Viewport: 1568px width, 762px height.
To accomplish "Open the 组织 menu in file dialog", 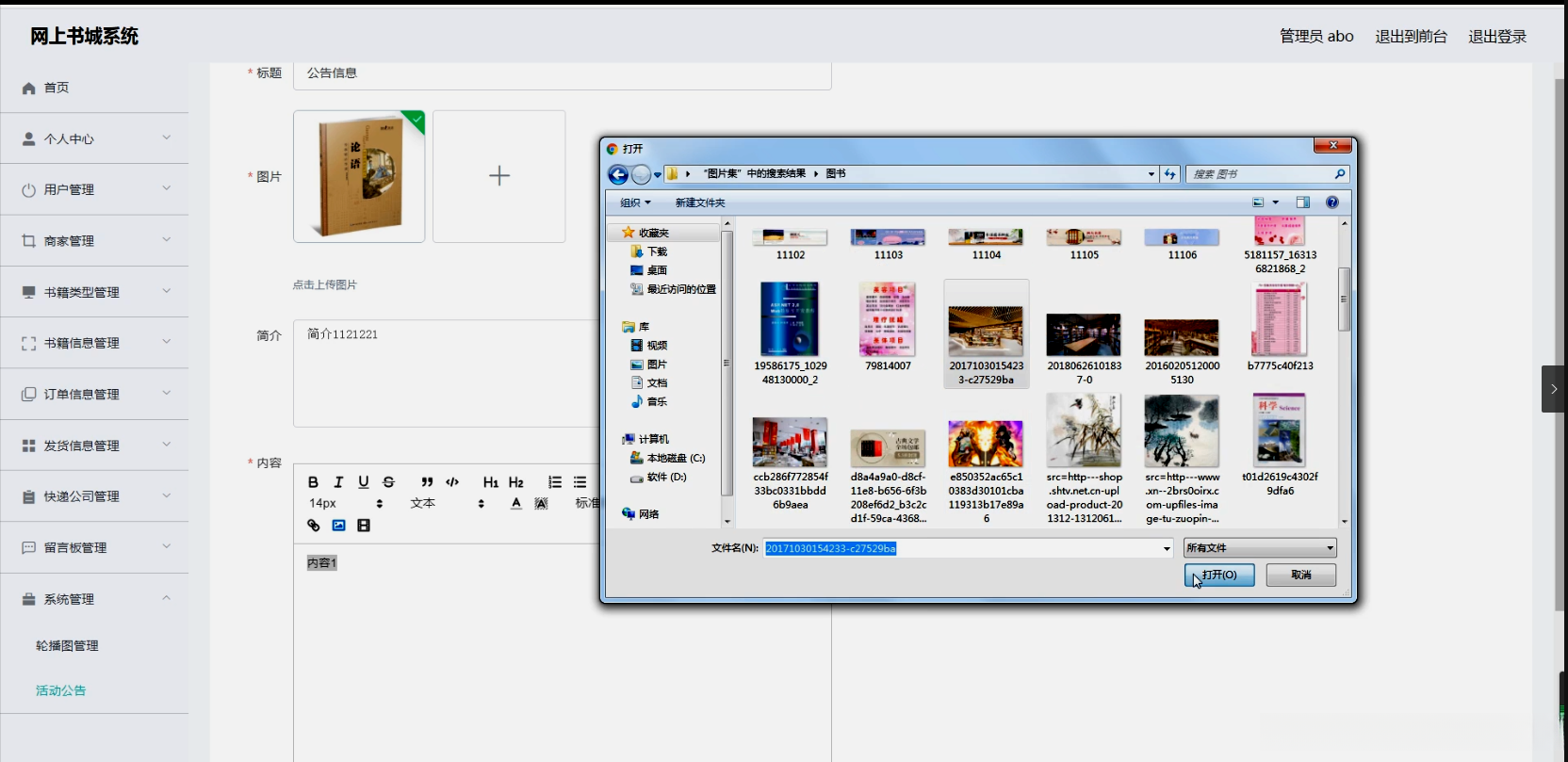I will 635,203.
